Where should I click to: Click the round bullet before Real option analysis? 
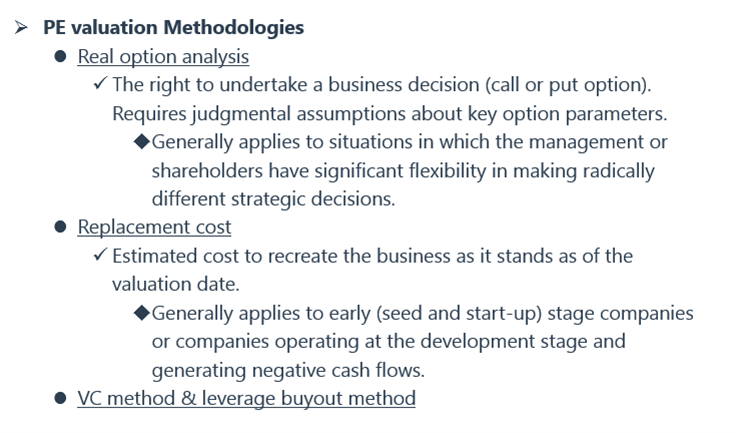(x=60, y=57)
